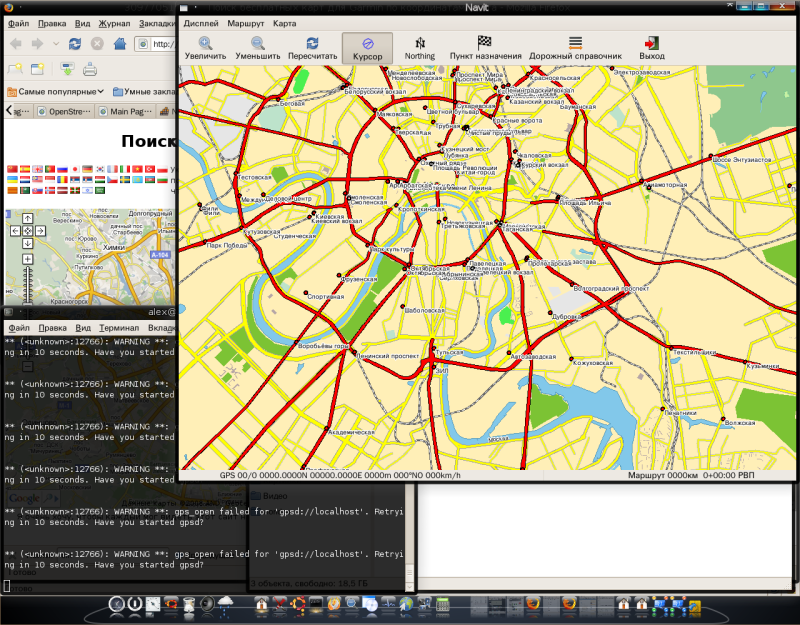Open the Дорожный справочник roadbook
Screen dimensions: 800x625
pyautogui.click(x=575, y=43)
